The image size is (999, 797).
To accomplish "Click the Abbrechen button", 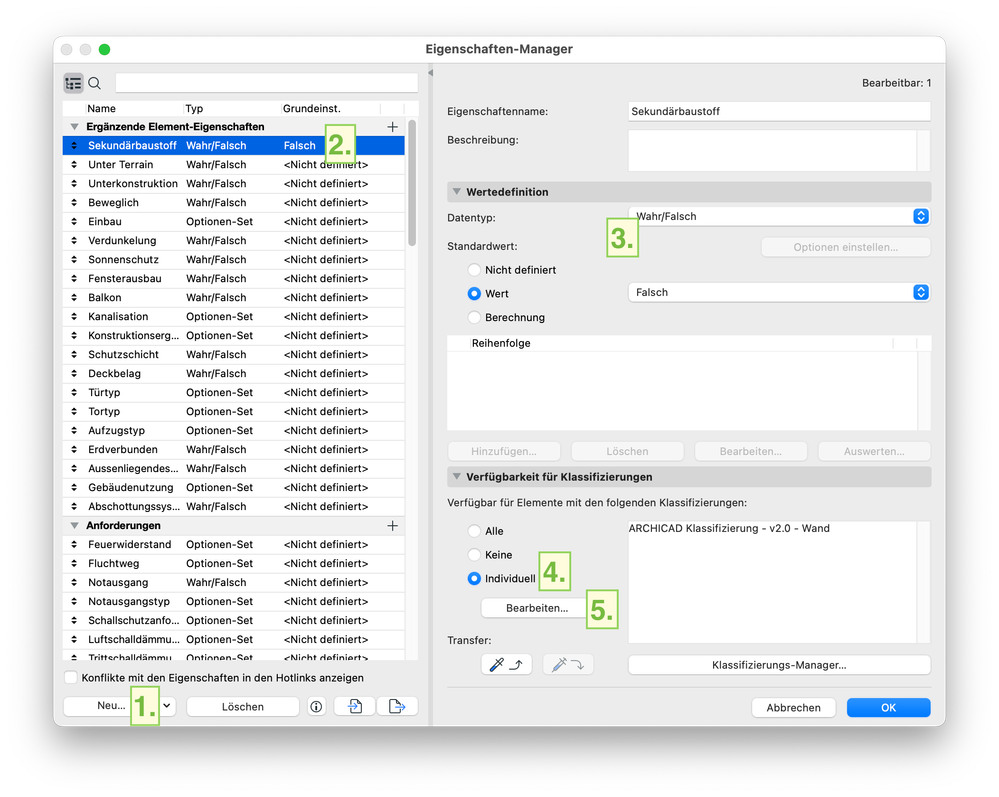I will pos(793,707).
